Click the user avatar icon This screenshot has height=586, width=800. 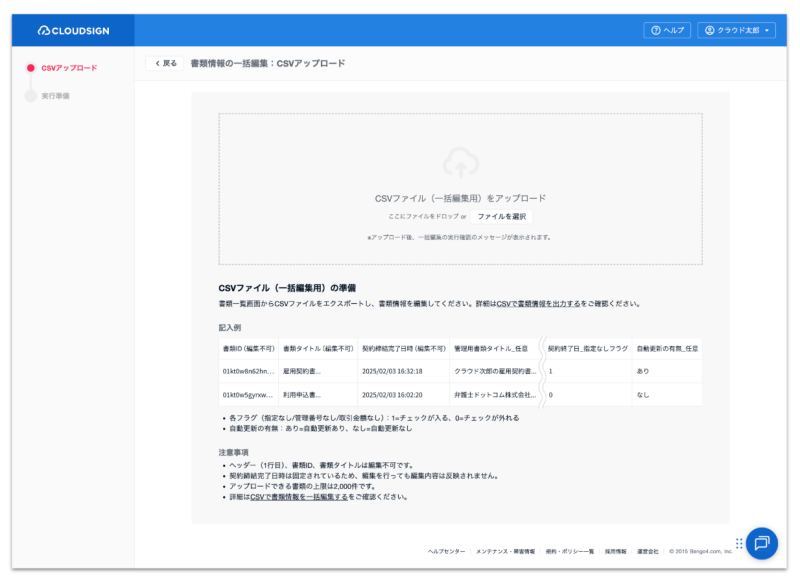coord(709,31)
